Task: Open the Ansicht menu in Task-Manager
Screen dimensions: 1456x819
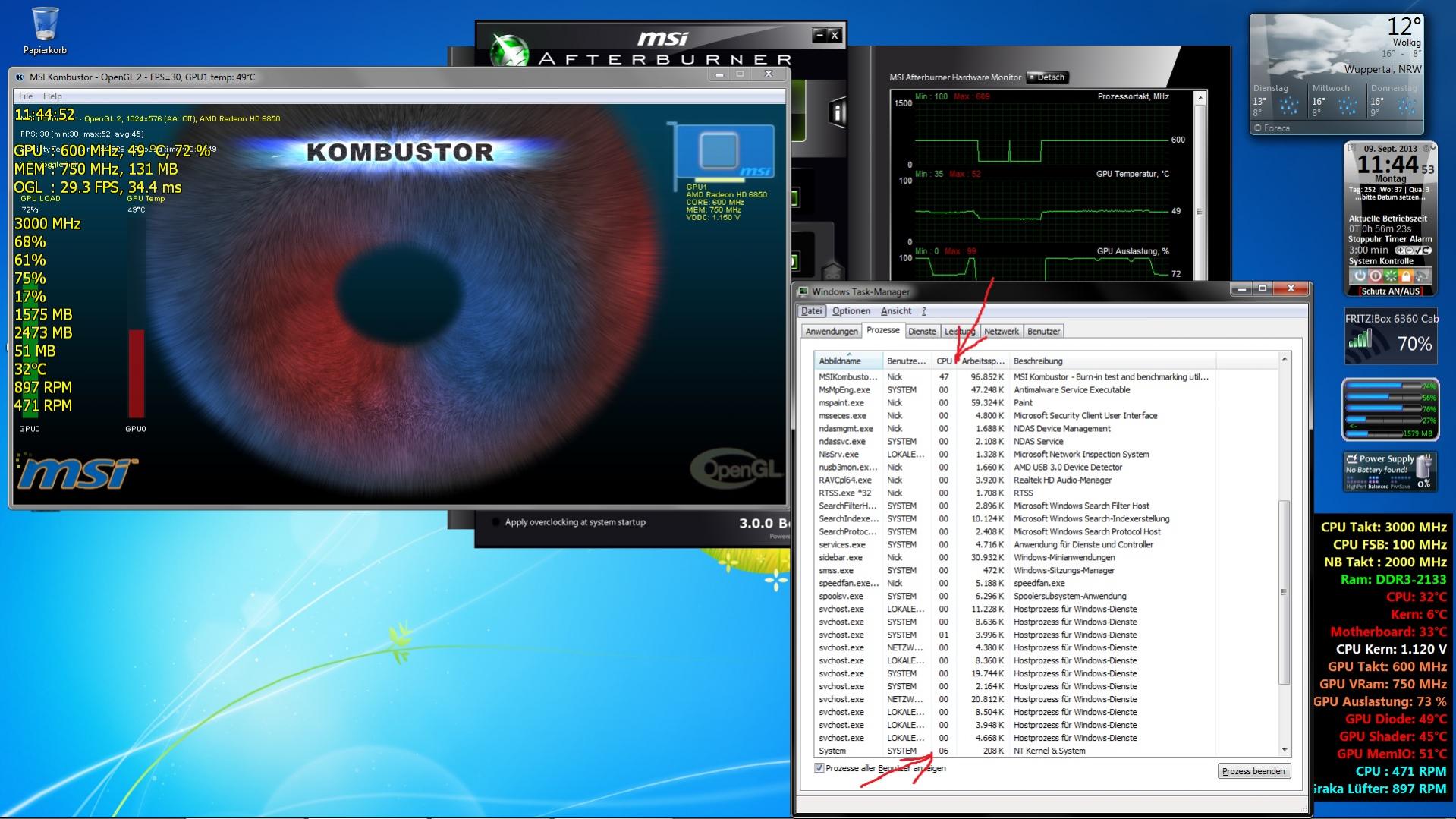Action: 896,310
